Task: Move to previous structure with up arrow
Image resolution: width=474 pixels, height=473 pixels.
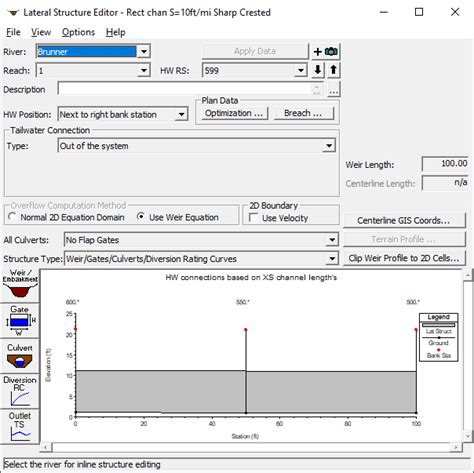Action: tap(333, 70)
